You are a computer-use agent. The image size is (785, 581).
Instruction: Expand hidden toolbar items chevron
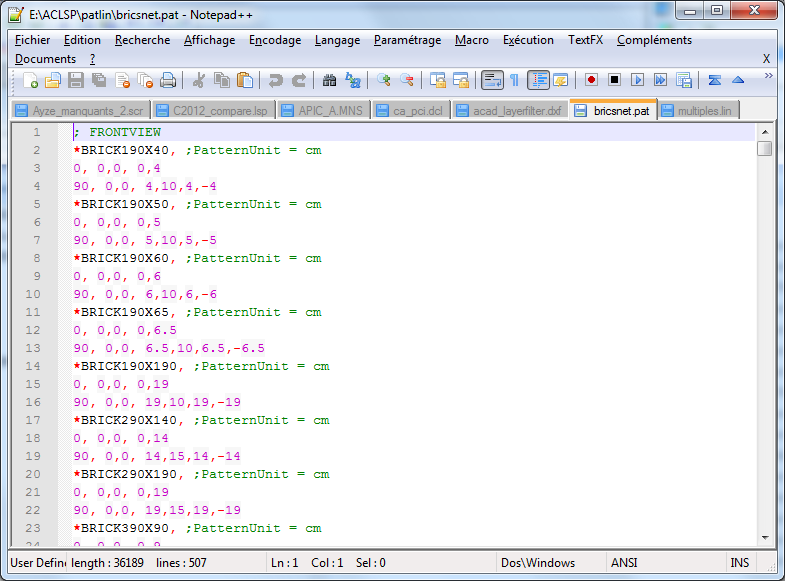[768, 76]
